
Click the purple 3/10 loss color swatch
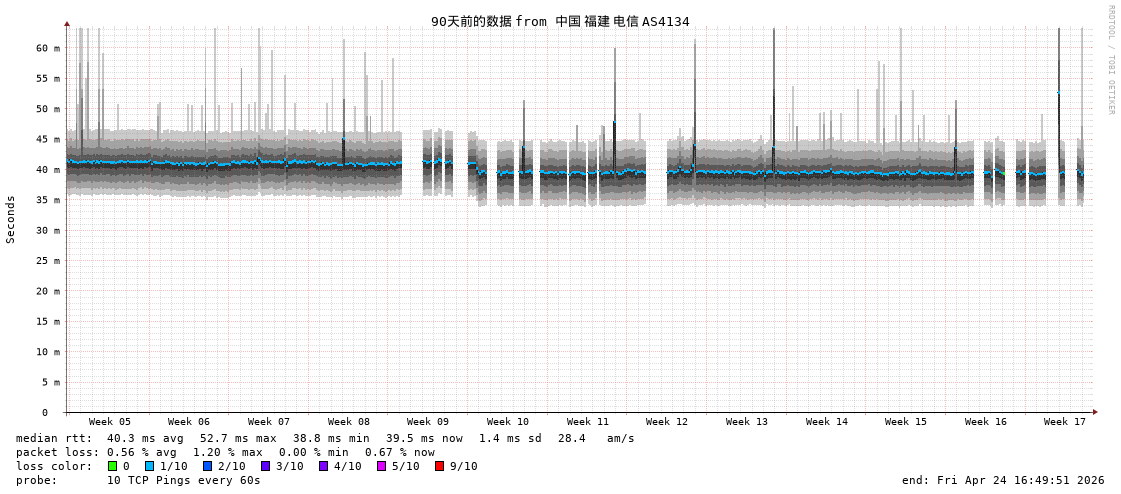(265, 466)
